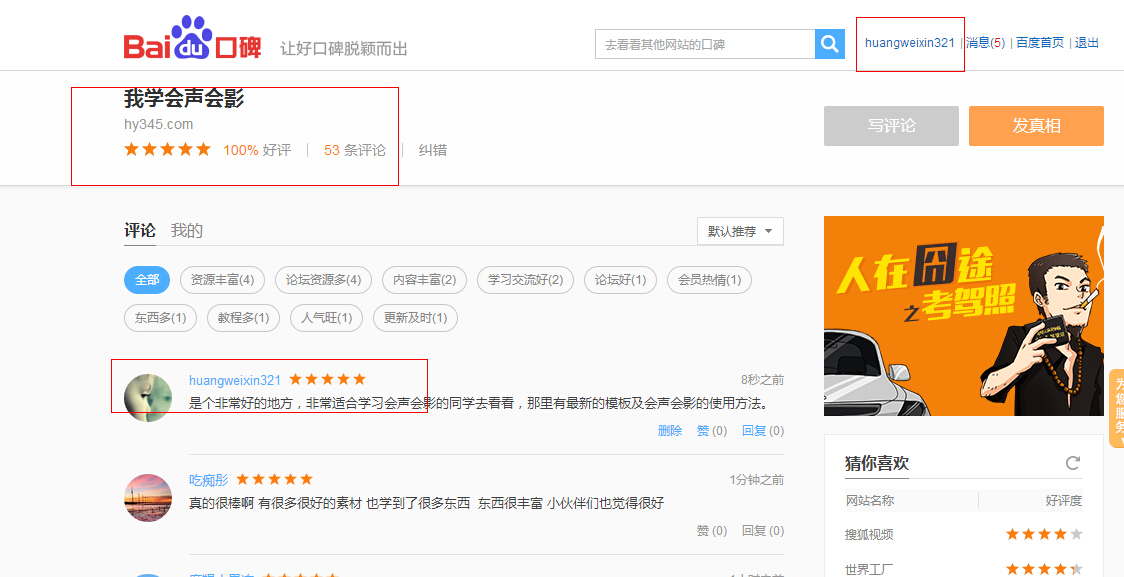Click the 发真相 orange button

point(1037,126)
